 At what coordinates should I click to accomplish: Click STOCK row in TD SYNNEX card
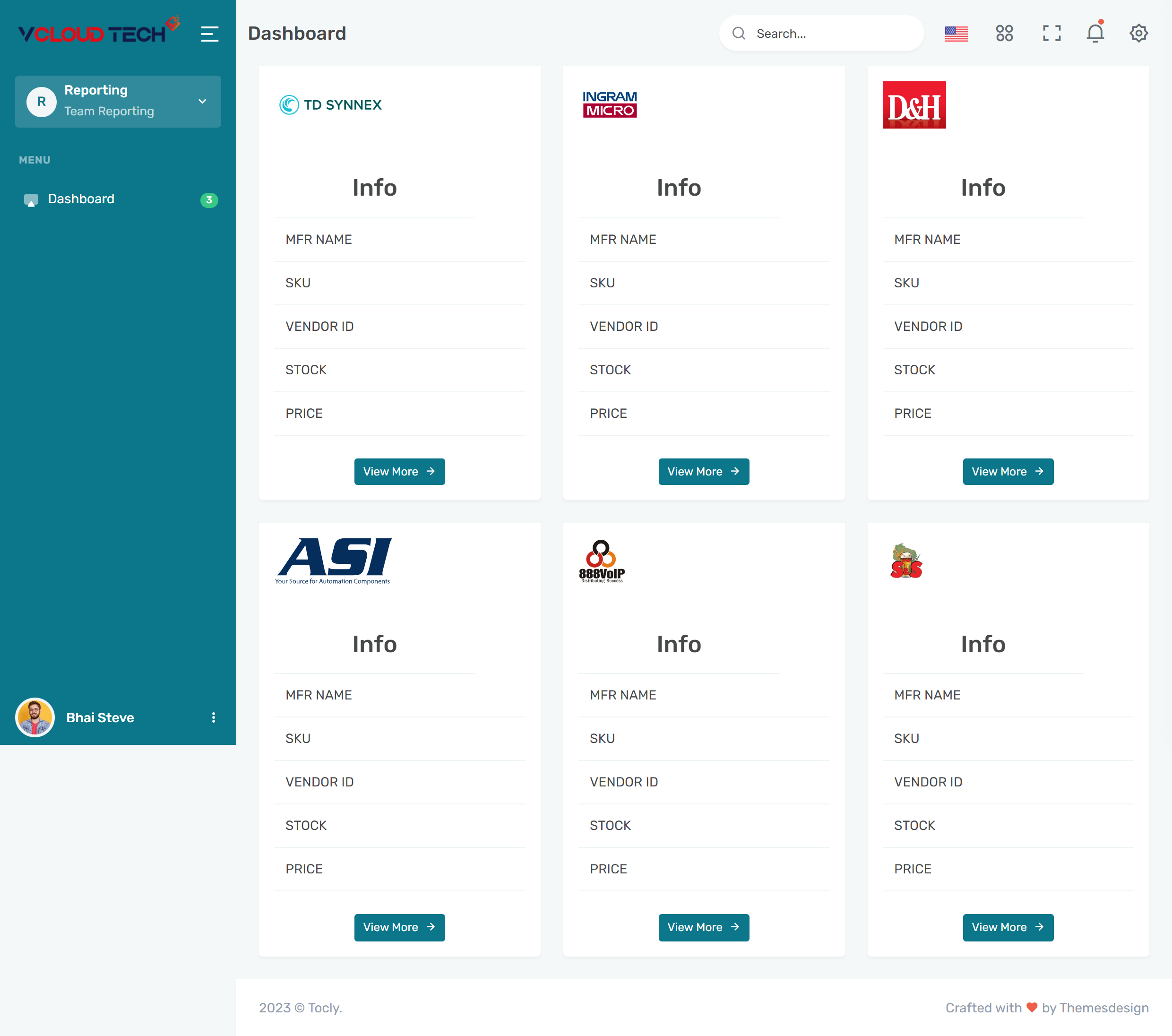(x=400, y=371)
